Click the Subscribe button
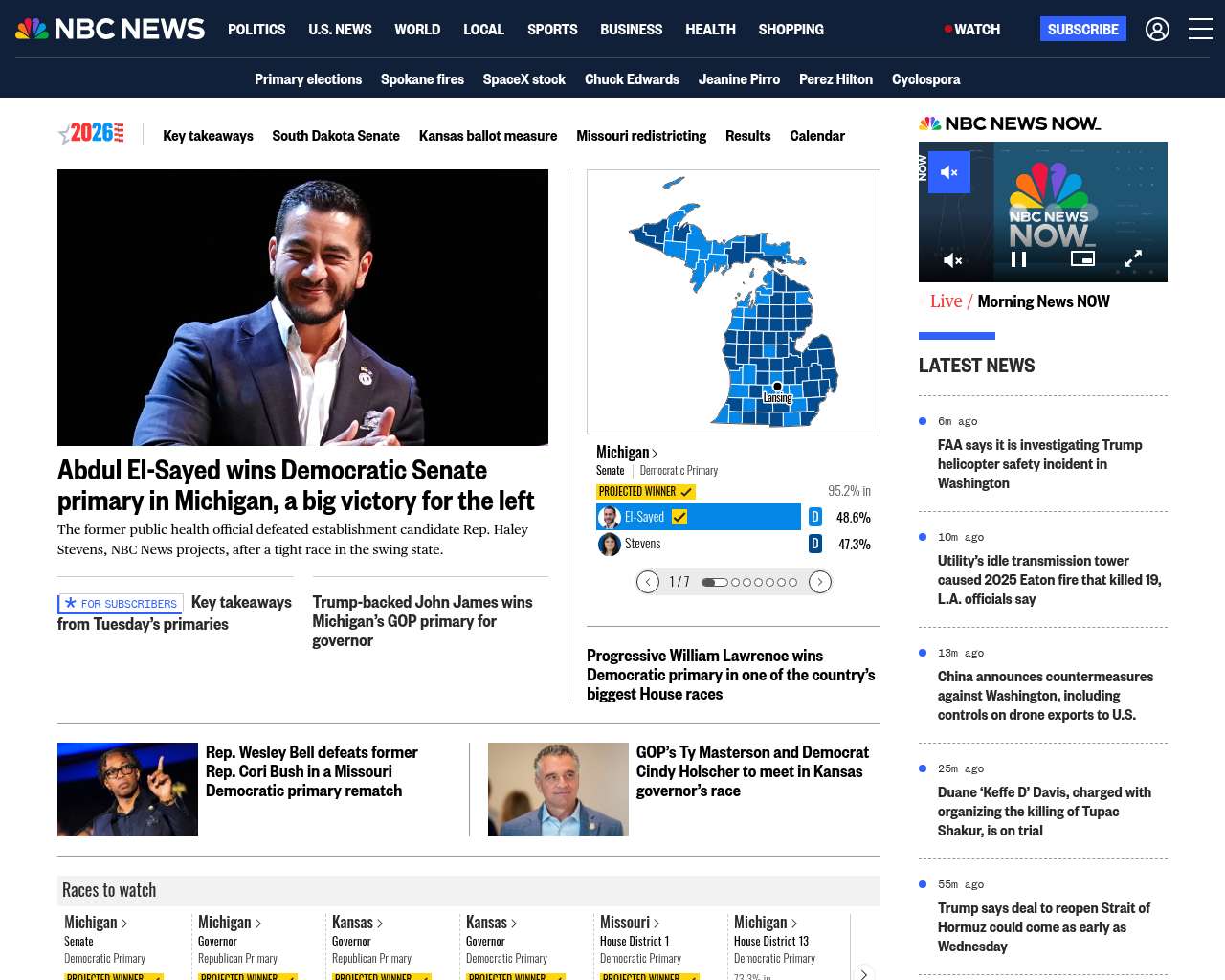The image size is (1225, 980). click(x=1083, y=29)
